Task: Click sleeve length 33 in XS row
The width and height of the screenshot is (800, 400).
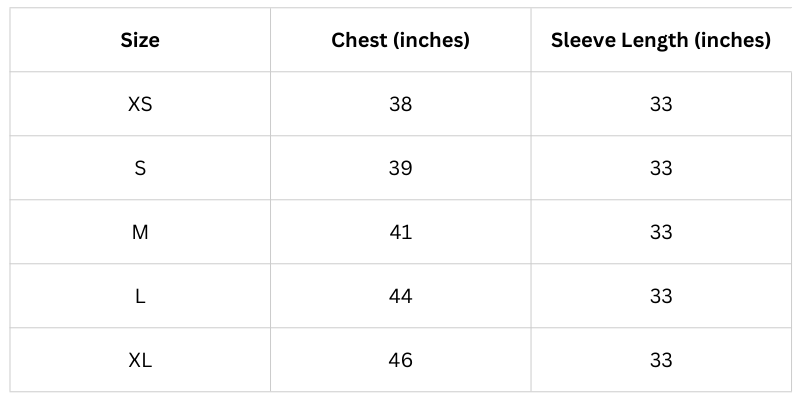Action: 661,104
